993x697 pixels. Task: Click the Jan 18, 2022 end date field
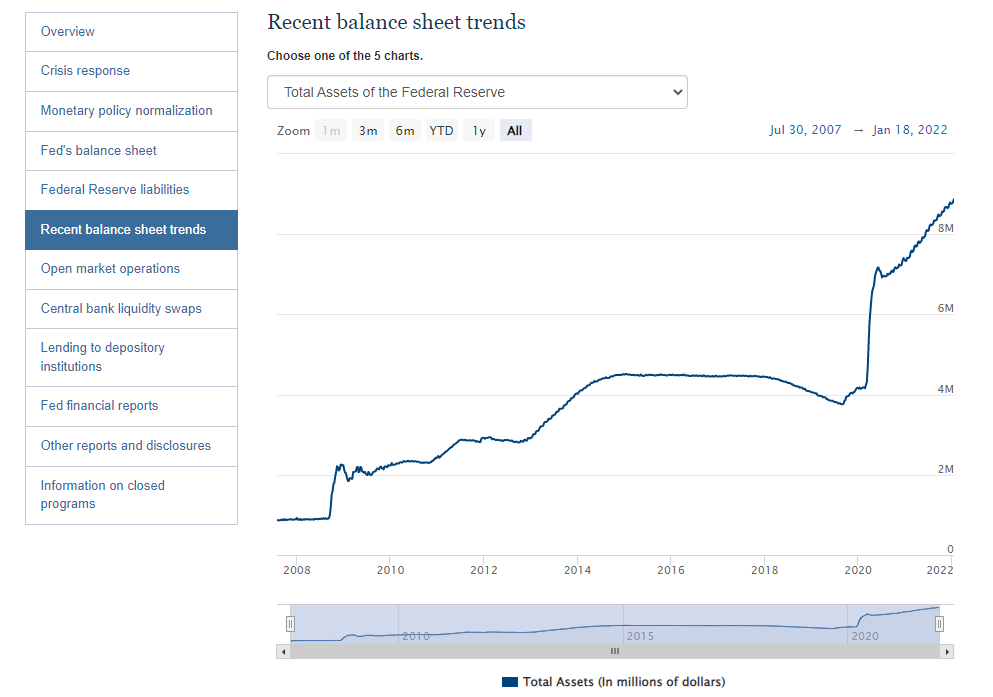coord(909,130)
